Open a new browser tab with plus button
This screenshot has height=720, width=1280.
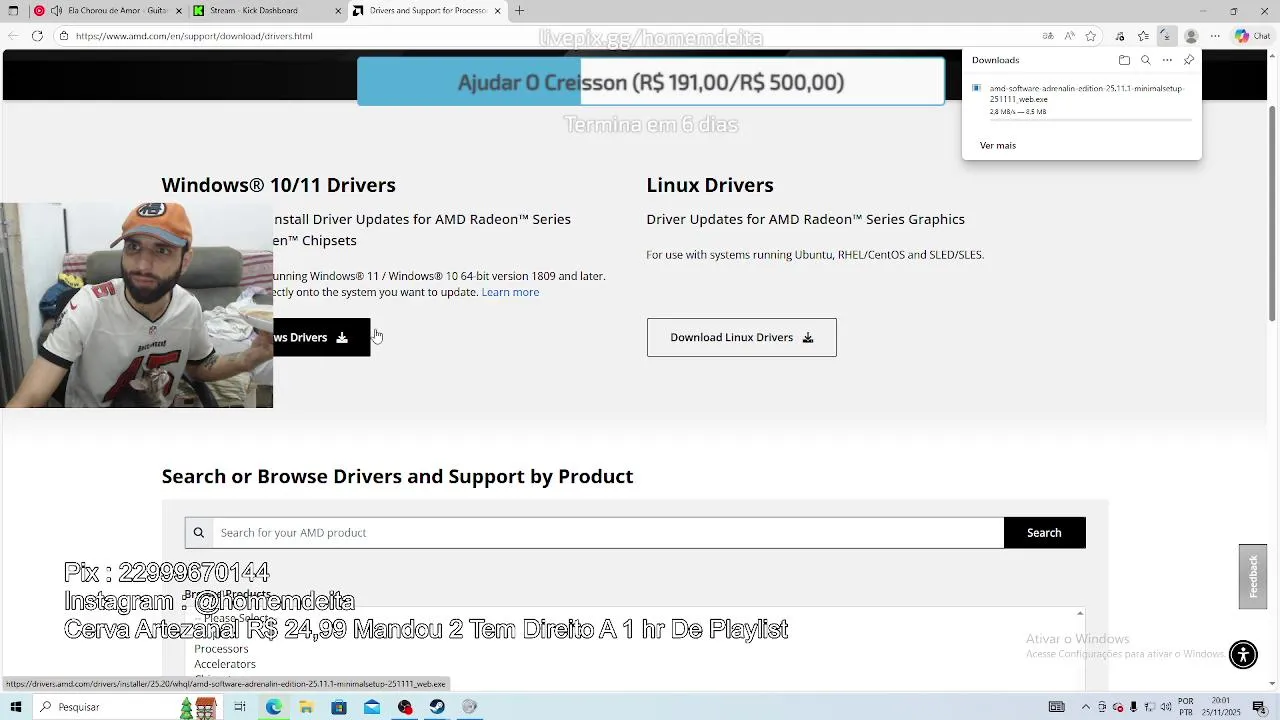click(519, 11)
